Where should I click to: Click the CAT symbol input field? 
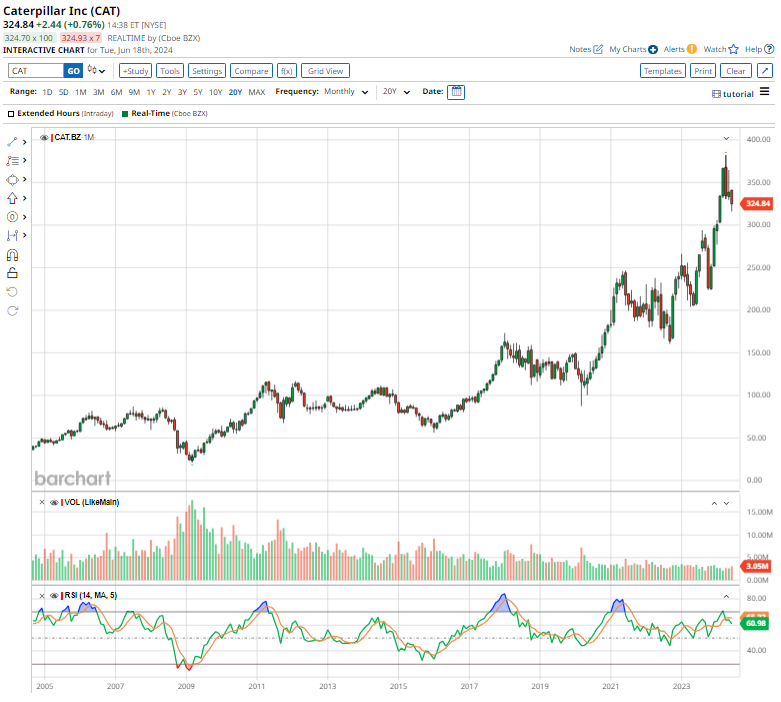pyautogui.click(x=35, y=71)
